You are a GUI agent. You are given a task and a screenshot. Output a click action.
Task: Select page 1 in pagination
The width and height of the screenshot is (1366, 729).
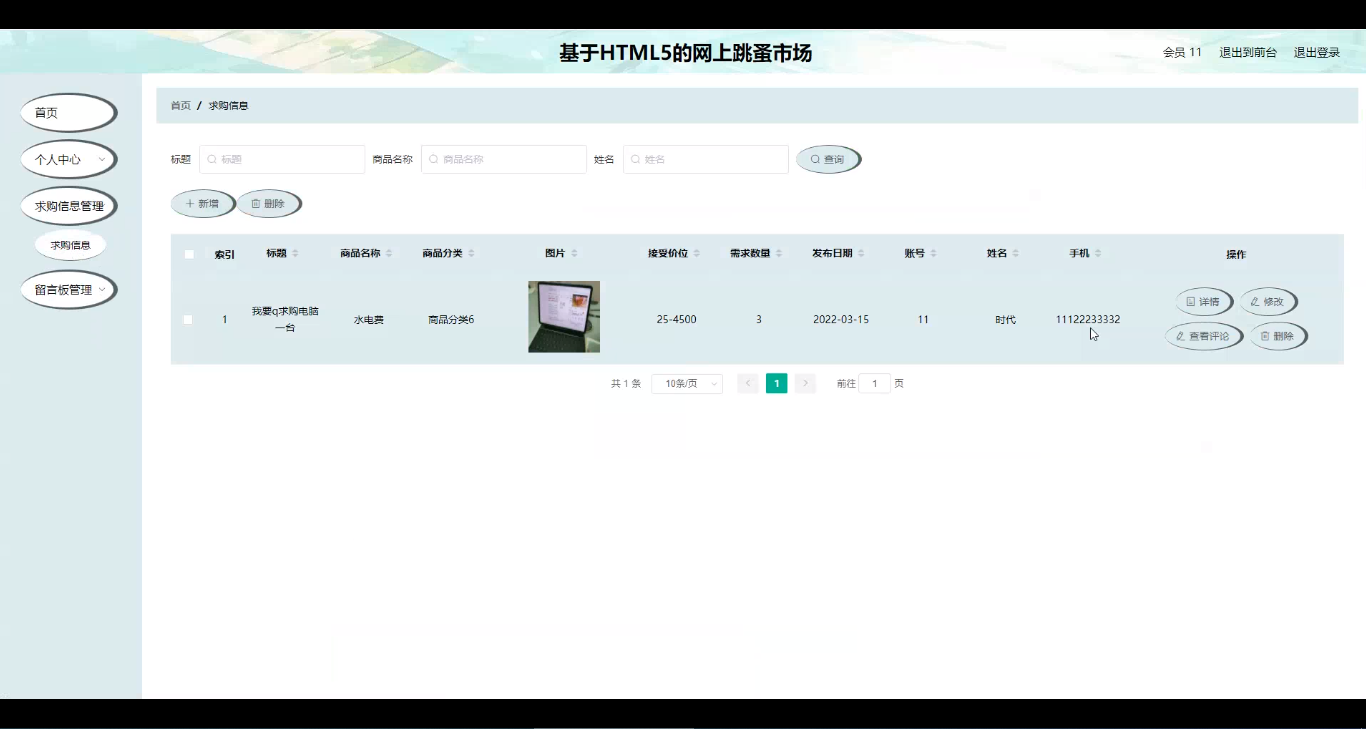click(777, 384)
